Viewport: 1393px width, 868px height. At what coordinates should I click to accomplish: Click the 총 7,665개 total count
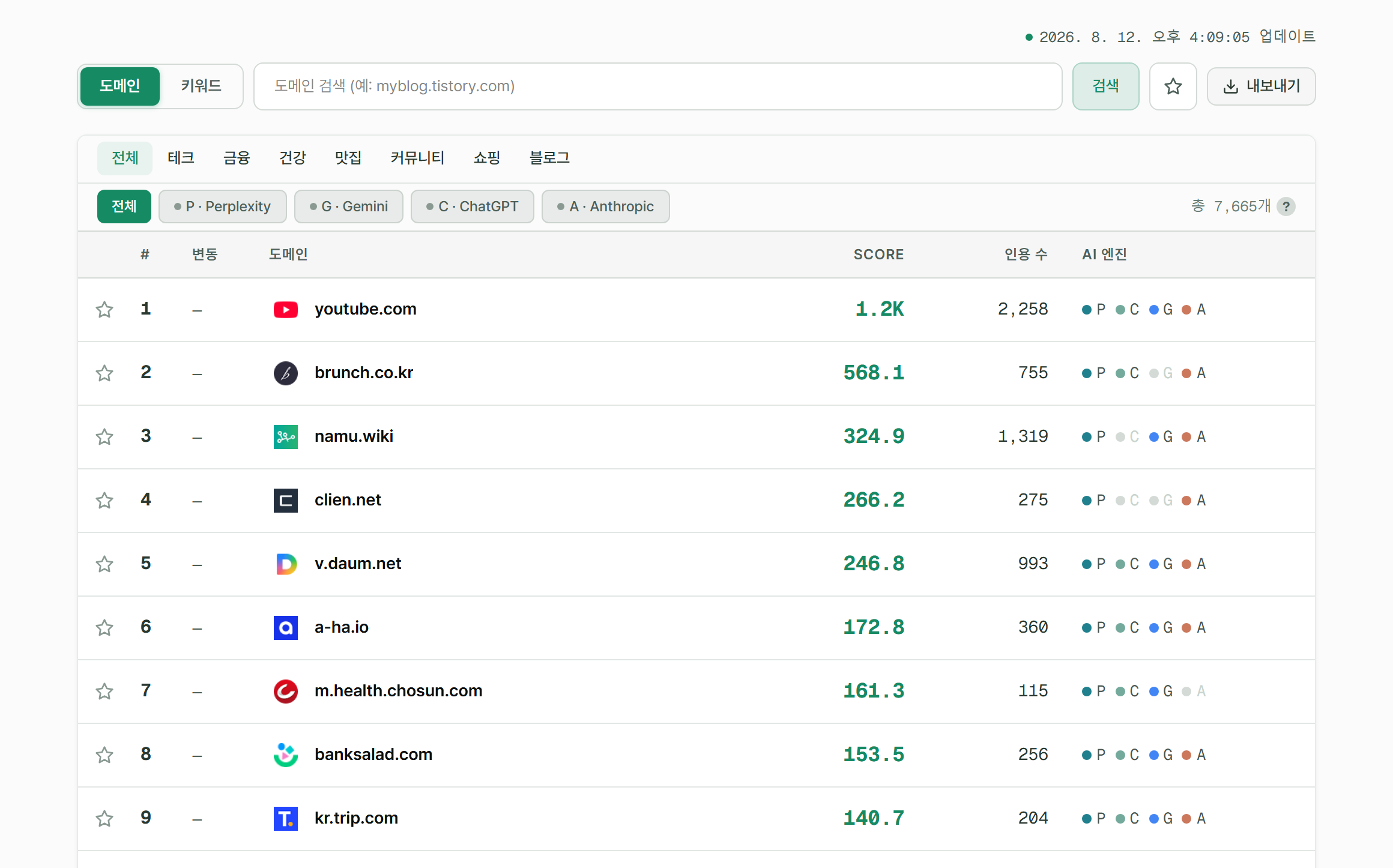pyautogui.click(x=1231, y=207)
